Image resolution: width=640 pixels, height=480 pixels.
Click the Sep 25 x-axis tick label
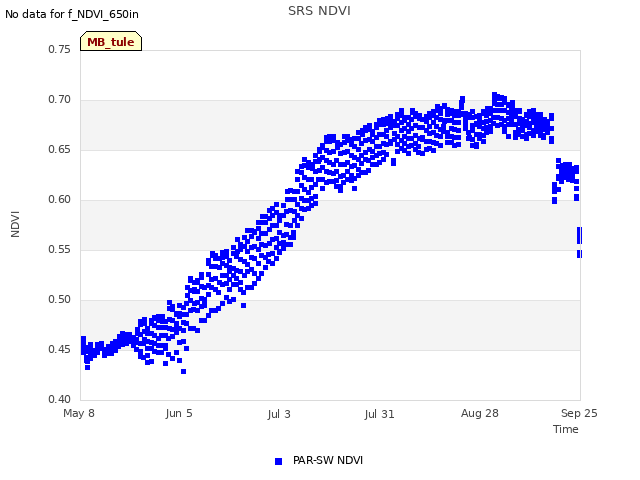[579, 413]
